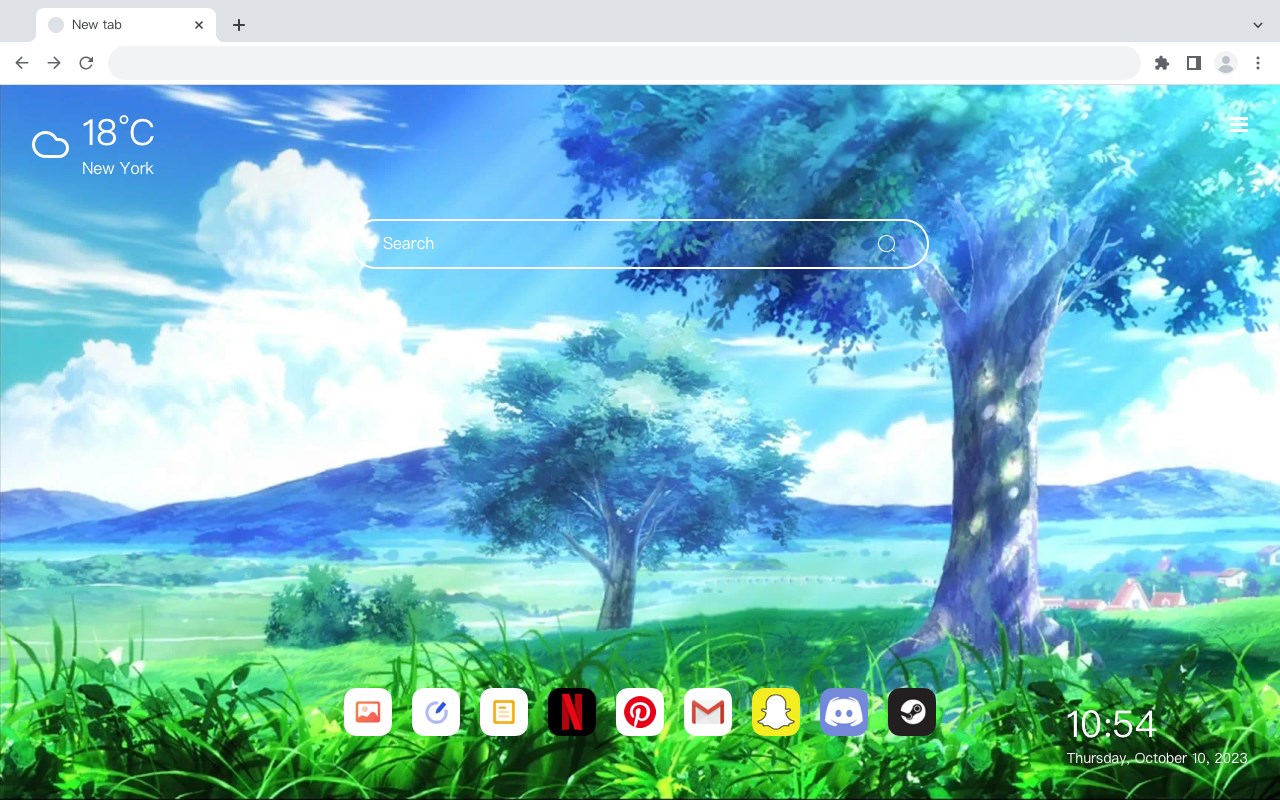The width and height of the screenshot is (1280, 800).
Task: Open Chrome's three-dot menu
Action: pyautogui.click(x=1258, y=63)
